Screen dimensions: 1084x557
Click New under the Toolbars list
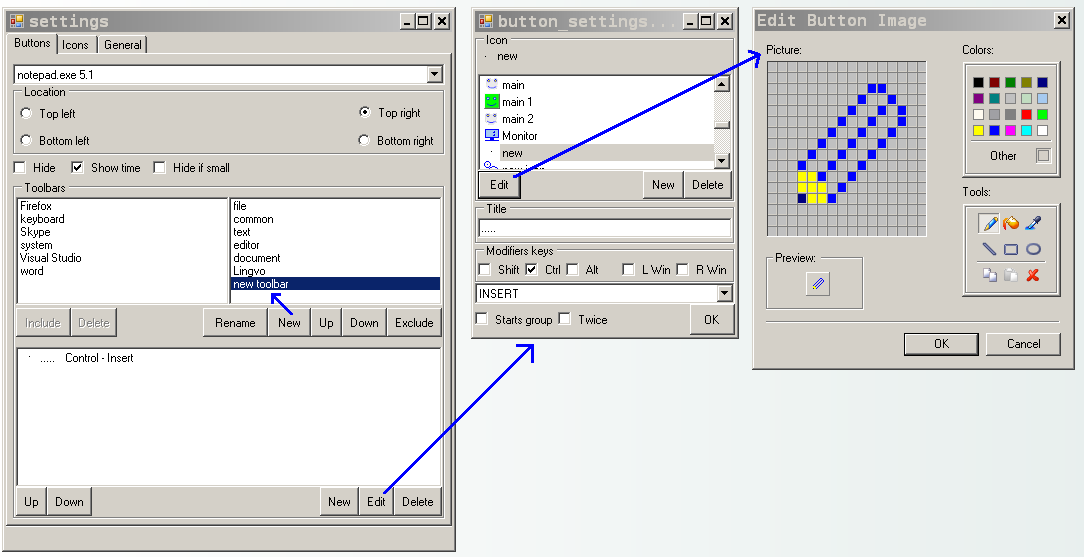coord(289,323)
